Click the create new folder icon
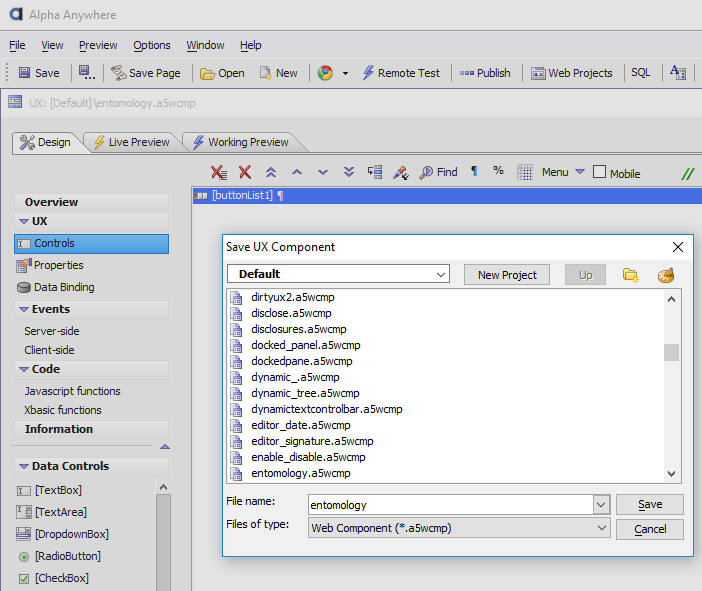The height and width of the screenshot is (591, 702). pos(631,274)
